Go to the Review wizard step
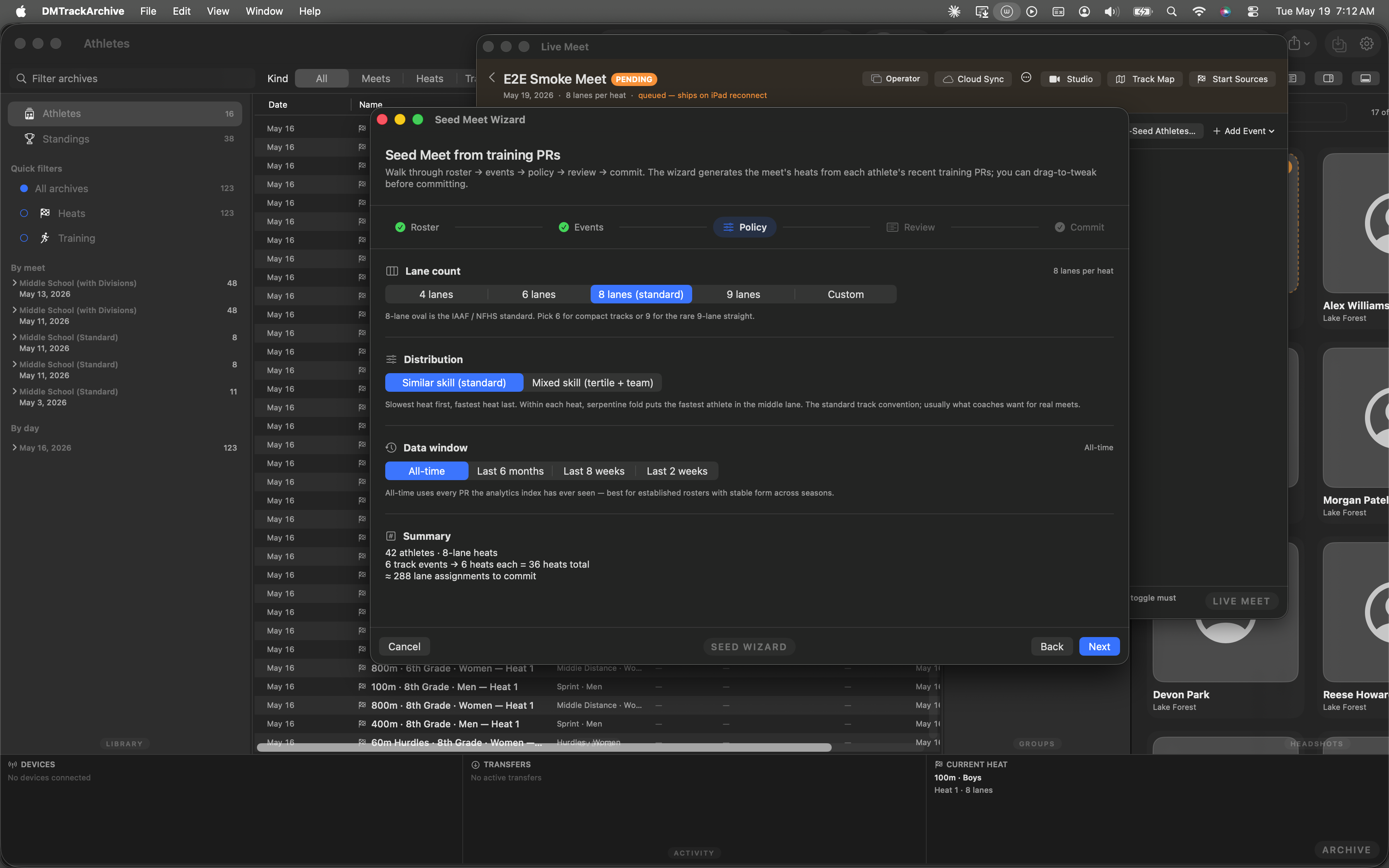The width and height of the screenshot is (1389, 868). (x=911, y=227)
